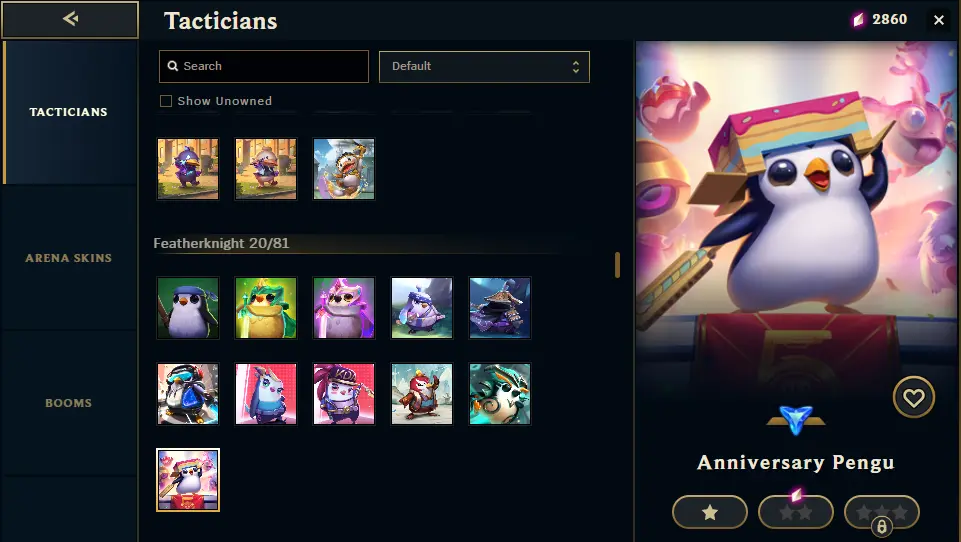Image resolution: width=961 pixels, height=542 pixels.
Task: Enable the Show Unowned checkbox
Action: click(166, 101)
